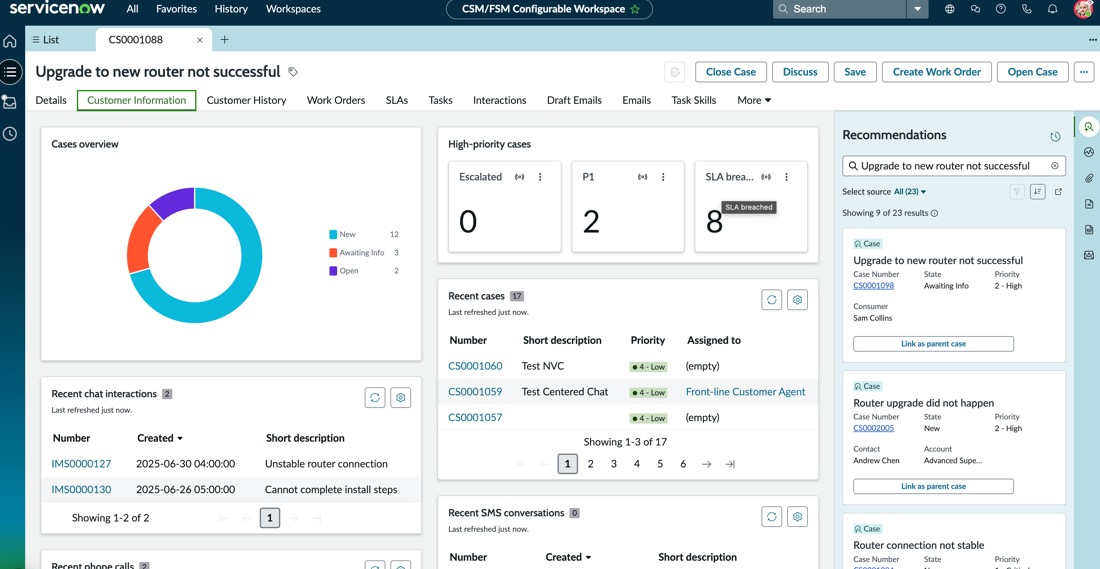Open the Recommendations history clock icon
This screenshot has height=569, width=1100.
[1055, 137]
